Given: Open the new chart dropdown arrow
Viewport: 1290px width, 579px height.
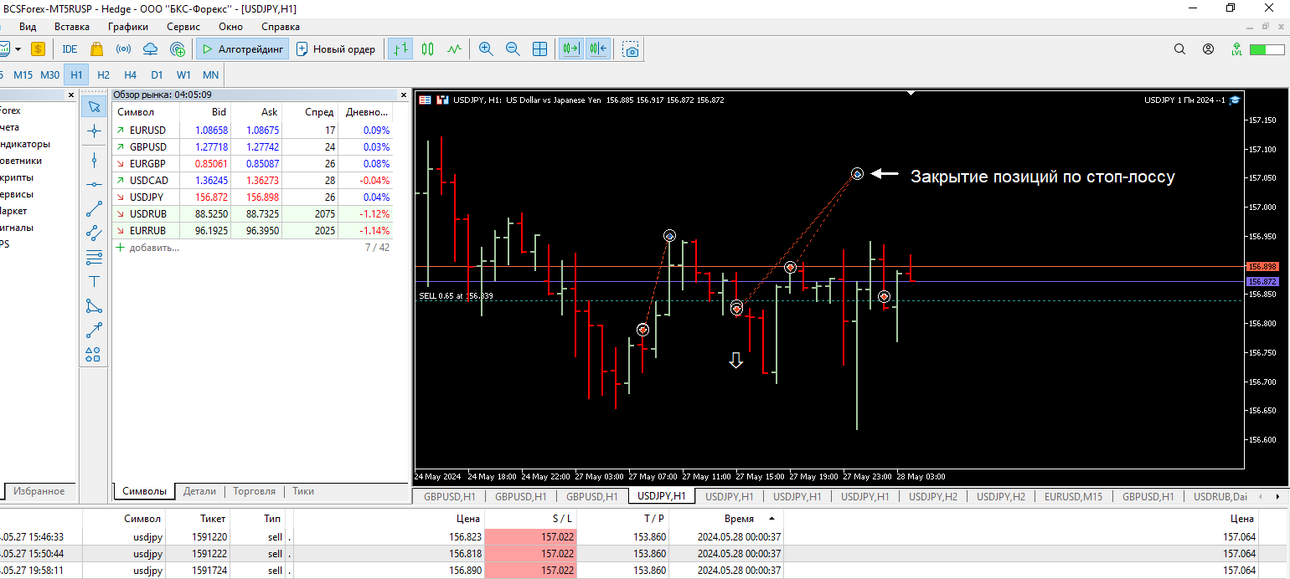Looking at the screenshot, I should [x=17, y=48].
